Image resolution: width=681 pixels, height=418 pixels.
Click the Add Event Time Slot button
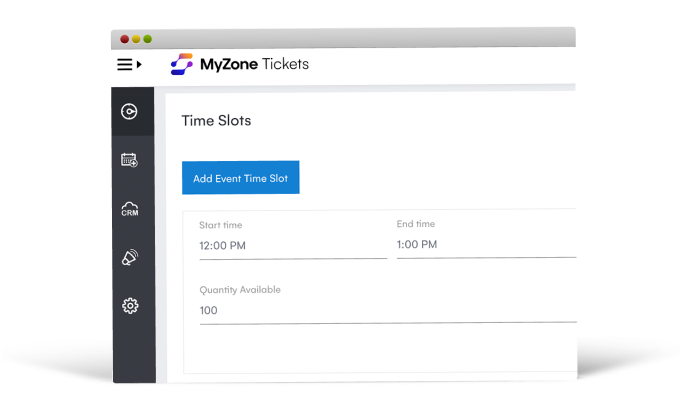pyautogui.click(x=241, y=178)
